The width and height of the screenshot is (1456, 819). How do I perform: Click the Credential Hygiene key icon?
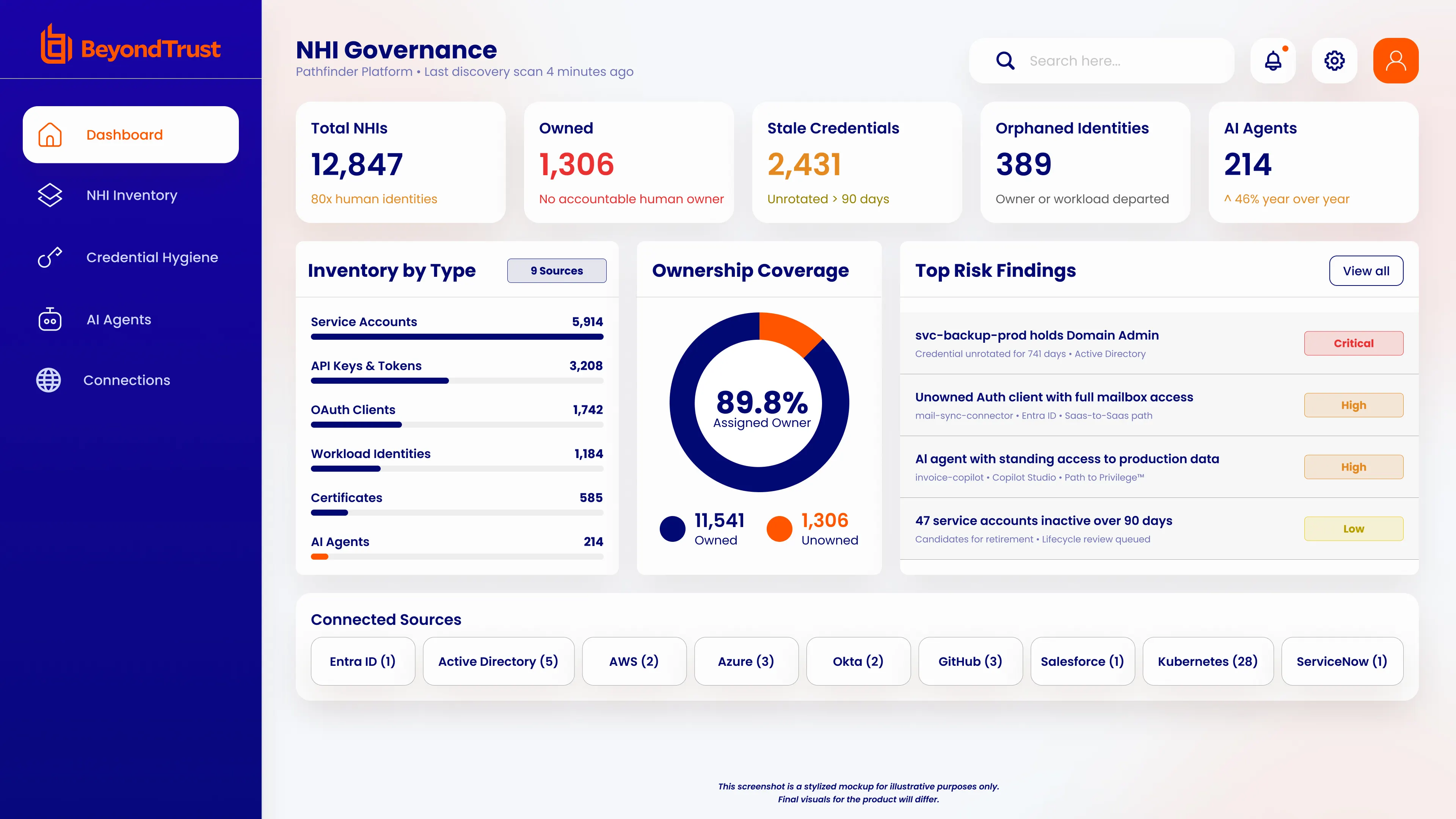pos(50,257)
